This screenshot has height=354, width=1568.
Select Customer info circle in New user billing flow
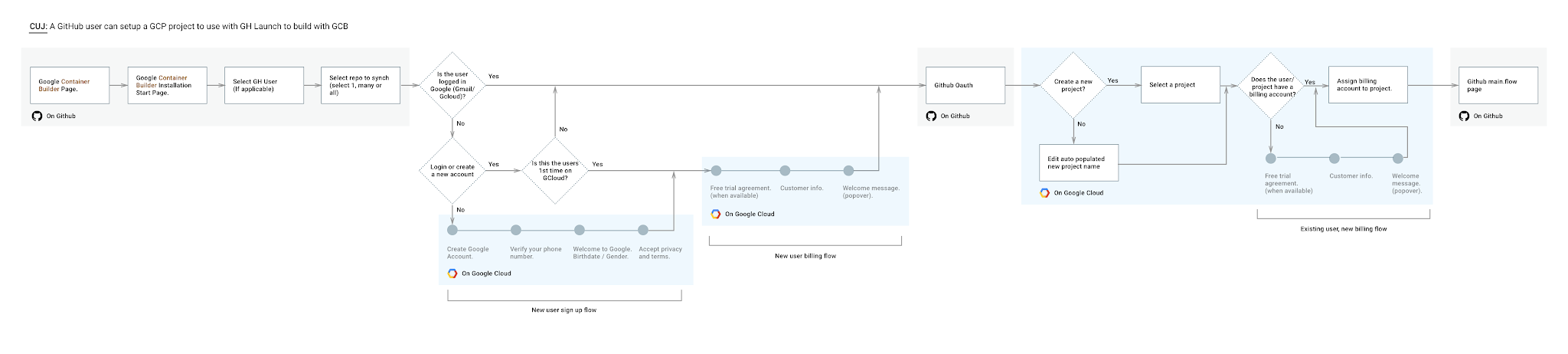pyautogui.click(x=785, y=171)
